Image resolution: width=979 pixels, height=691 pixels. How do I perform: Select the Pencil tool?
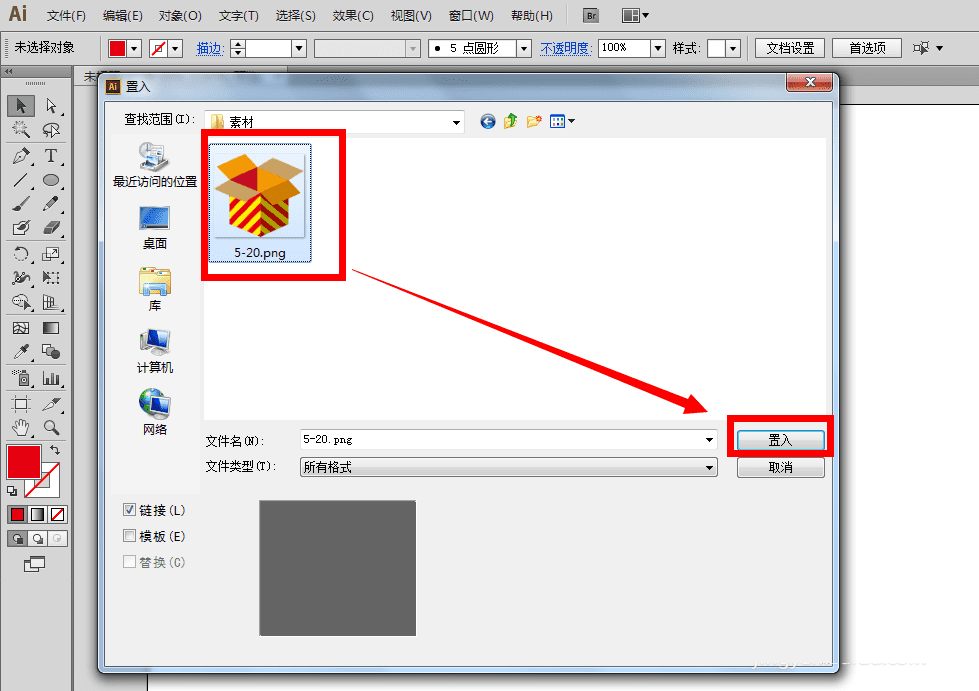pos(51,203)
